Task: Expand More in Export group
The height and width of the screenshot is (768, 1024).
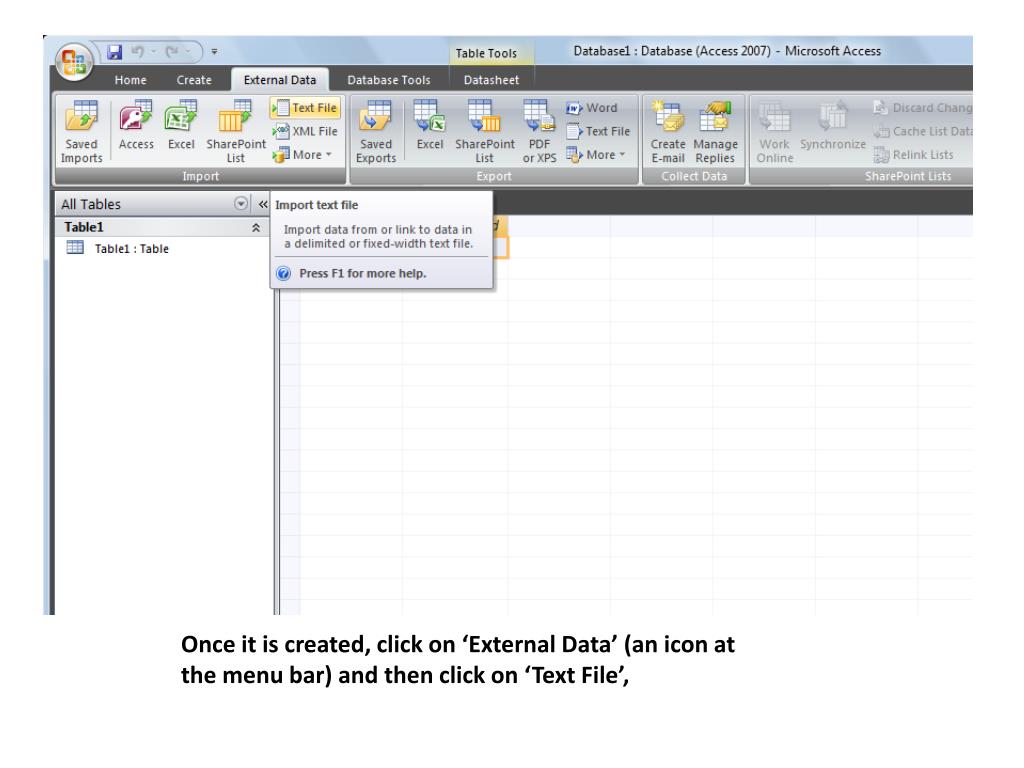Action: pyautogui.click(x=596, y=155)
